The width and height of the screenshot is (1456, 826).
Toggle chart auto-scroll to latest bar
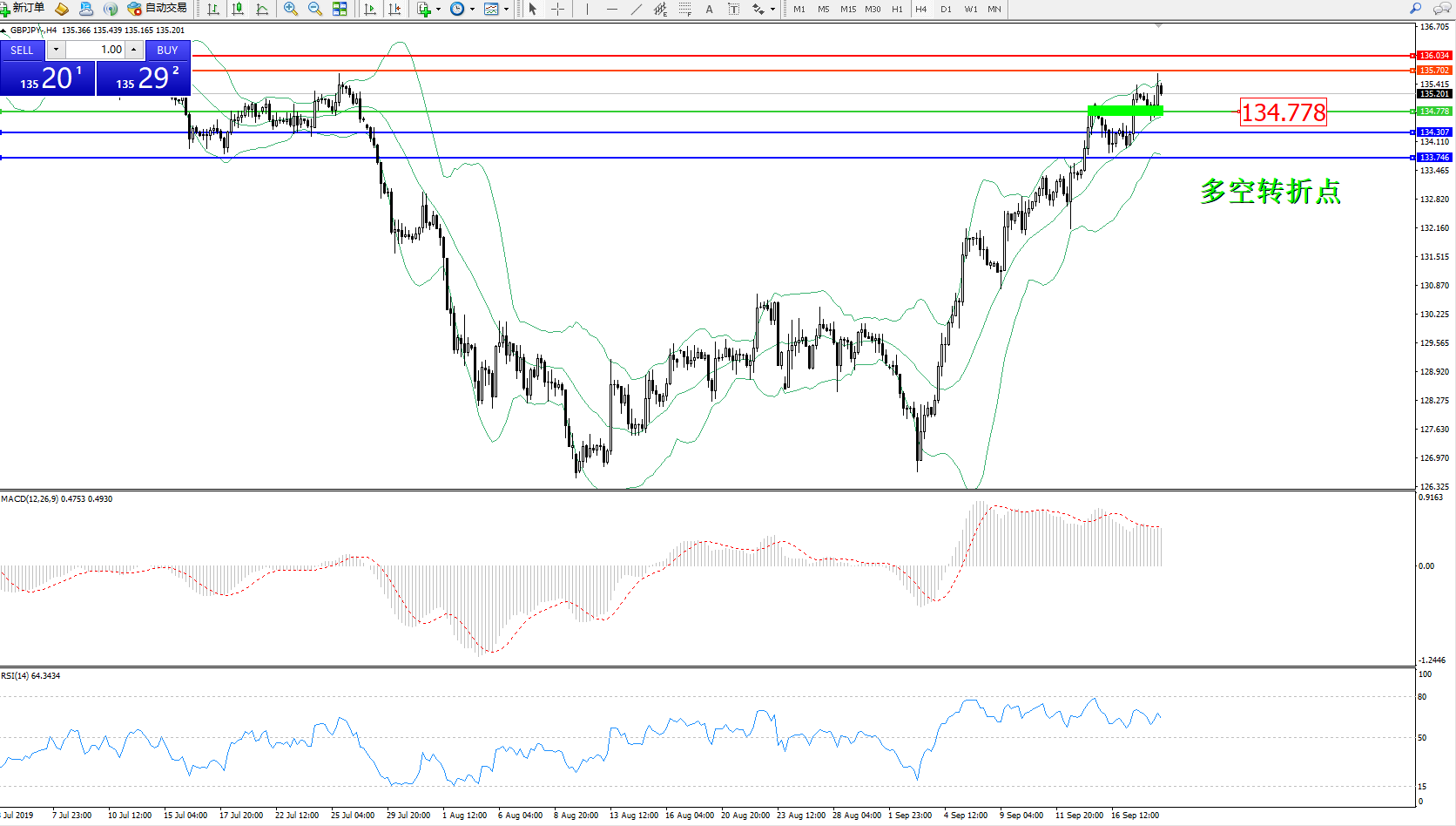tap(370, 9)
